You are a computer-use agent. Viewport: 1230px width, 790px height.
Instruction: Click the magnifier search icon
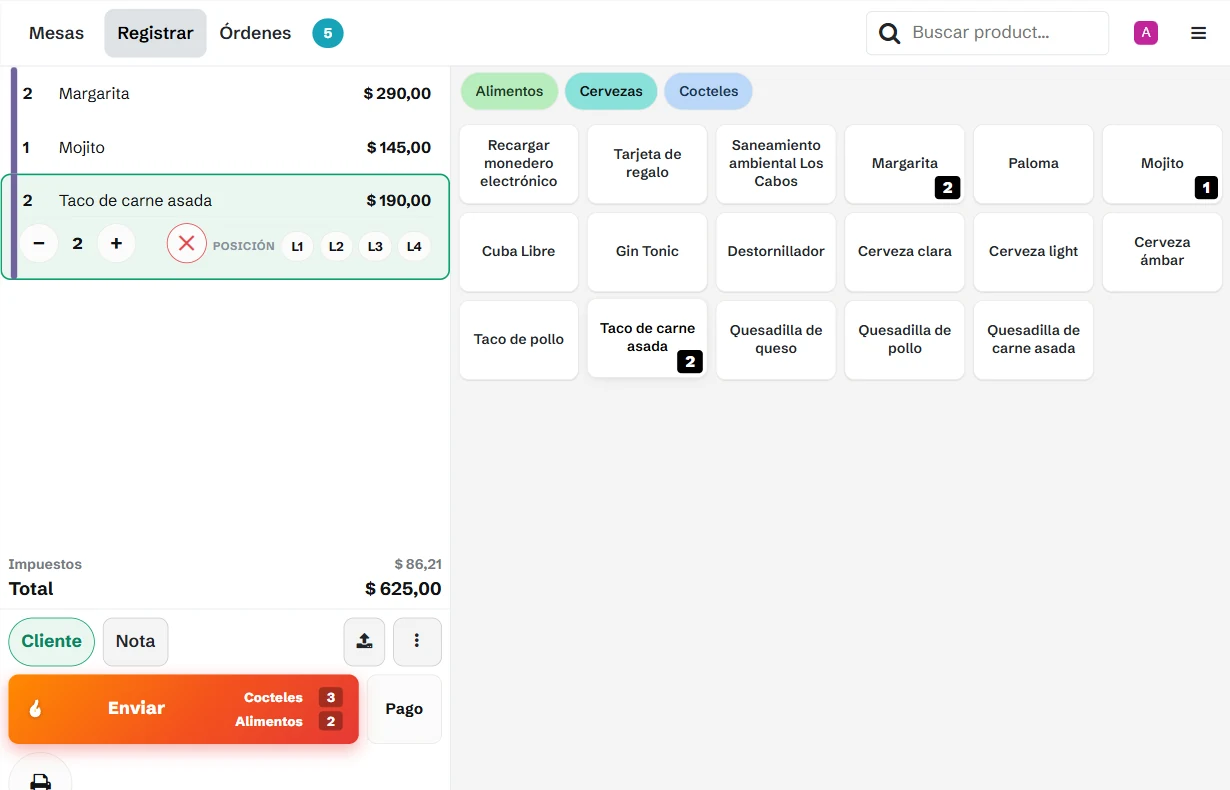pyautogui.click(x=889, y=33)
